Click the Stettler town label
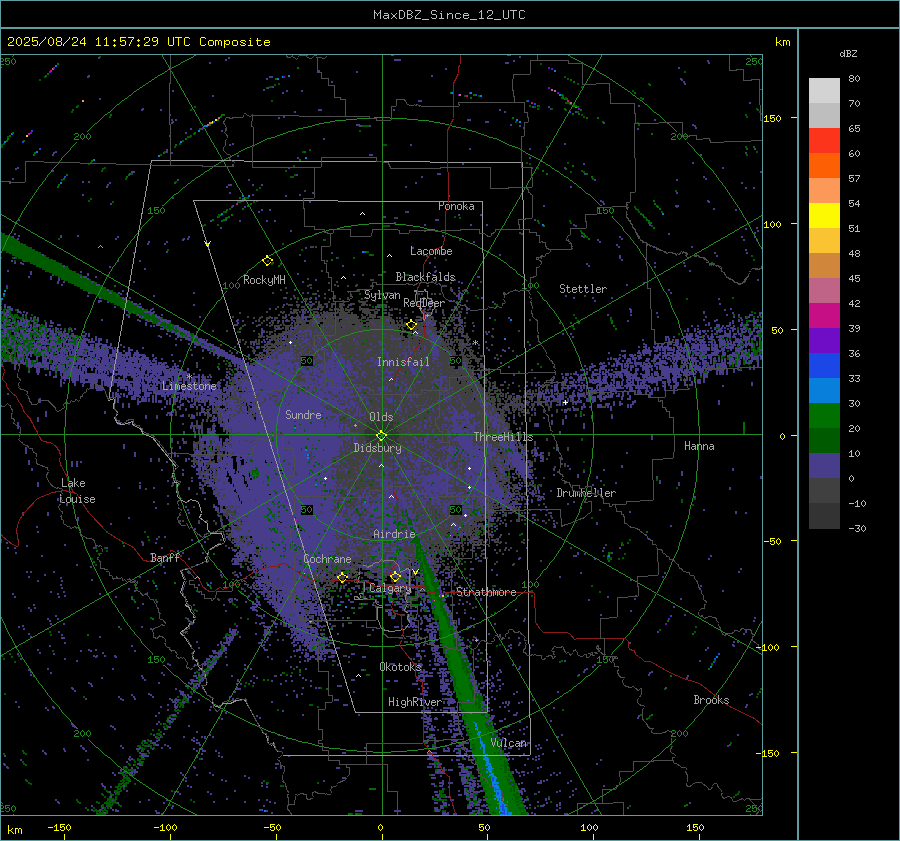Viewport: 900px width, 841px height. point(583,289)
